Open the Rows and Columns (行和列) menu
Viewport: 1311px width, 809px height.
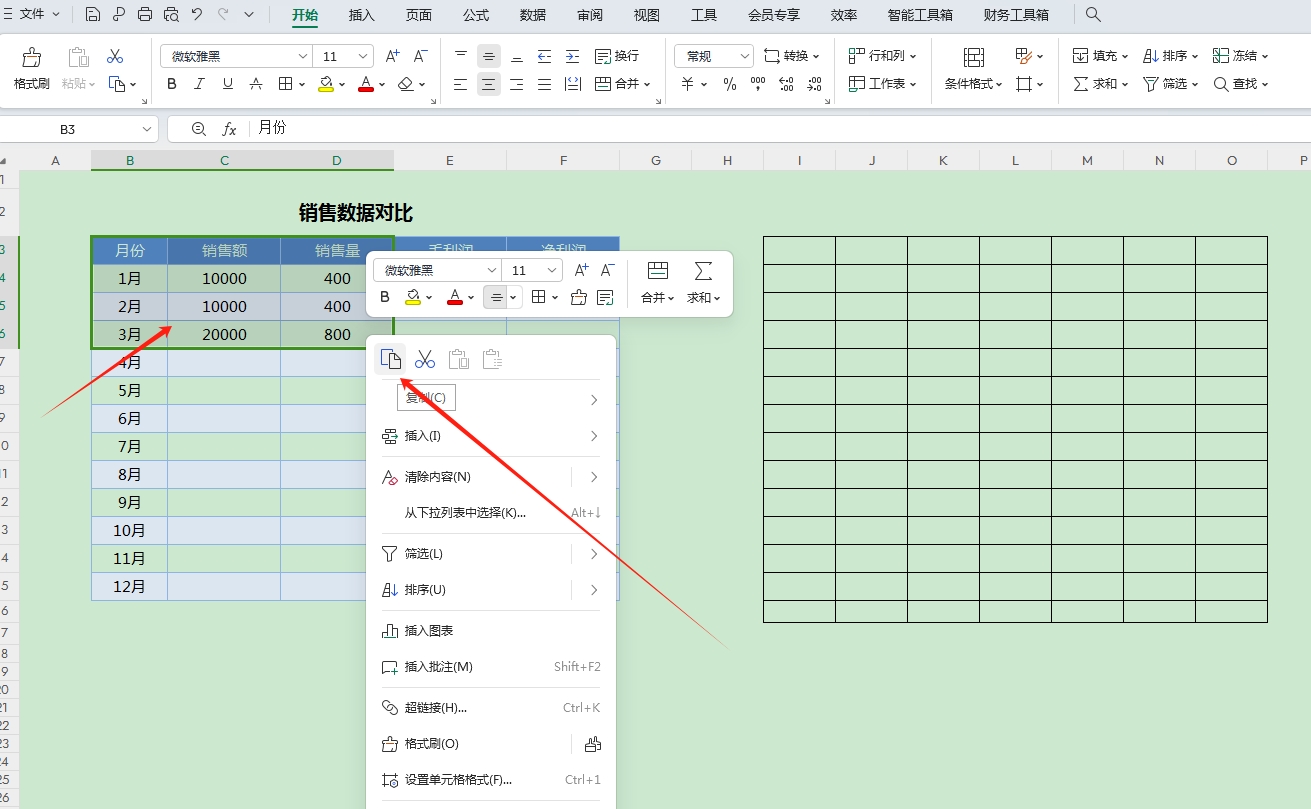tap(883, 56)
